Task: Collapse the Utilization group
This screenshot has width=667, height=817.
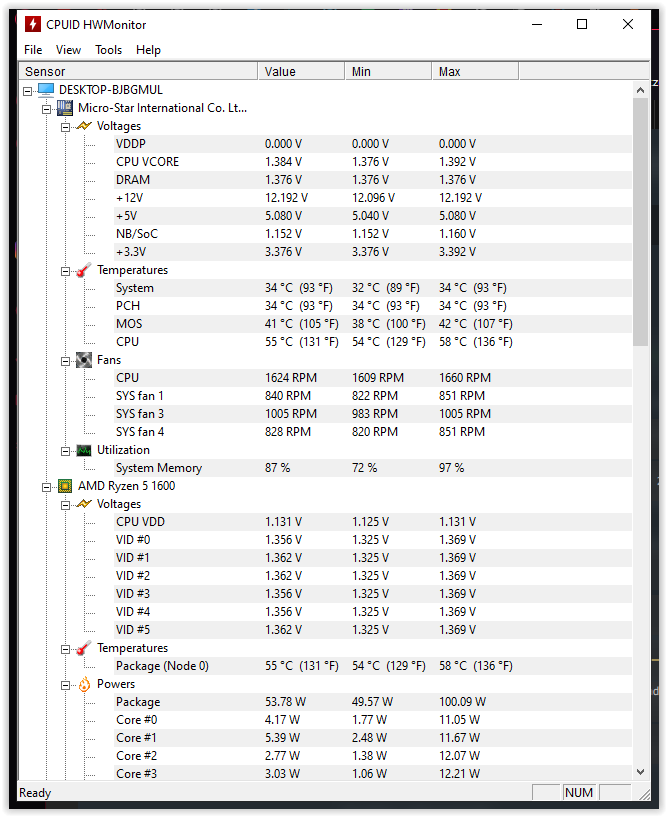Action: coord(65,451)
